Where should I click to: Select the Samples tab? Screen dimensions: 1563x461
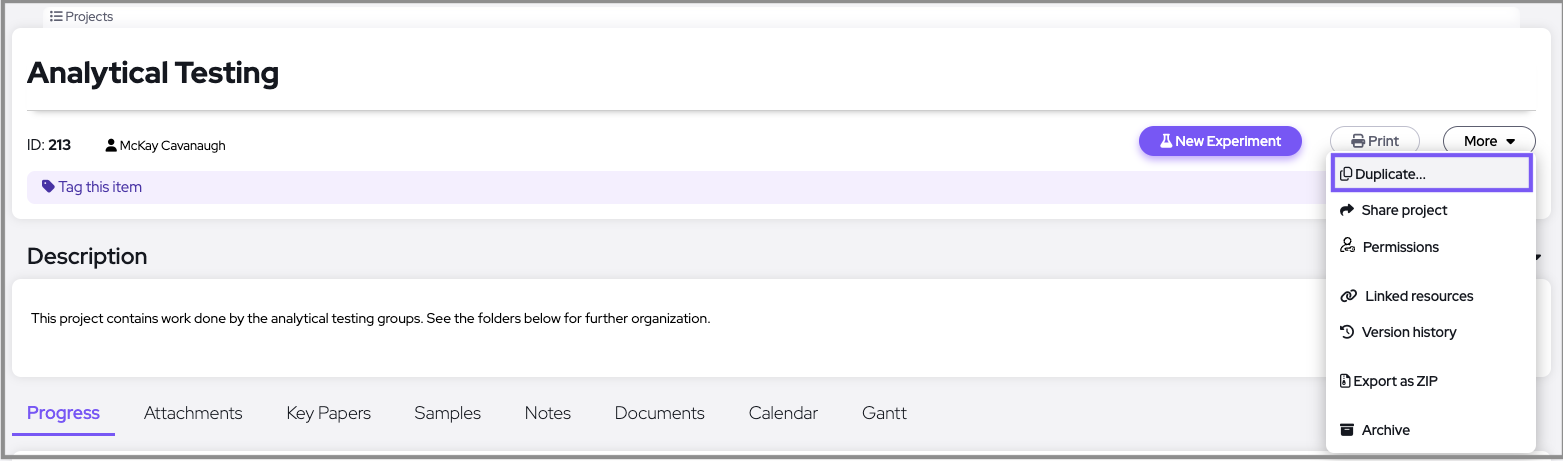447,413
